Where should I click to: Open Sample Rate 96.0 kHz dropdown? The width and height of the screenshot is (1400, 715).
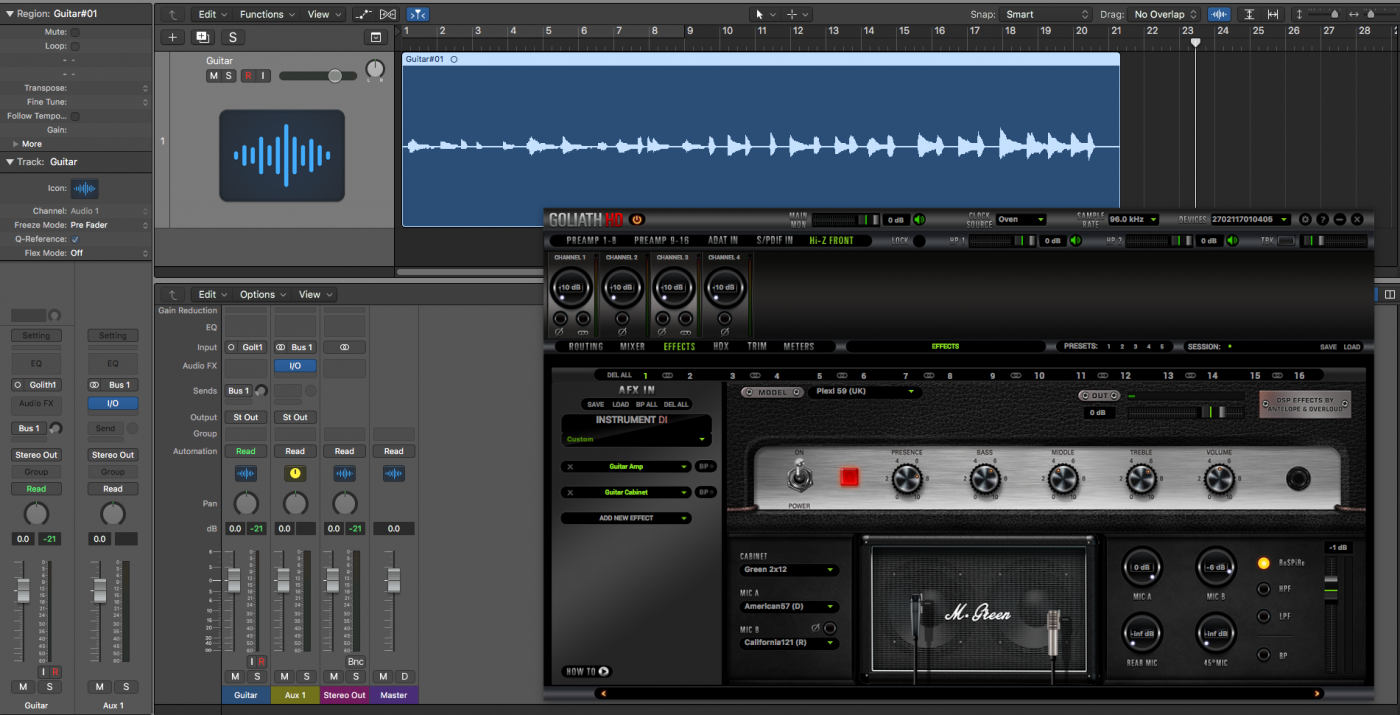(1133, 219)
